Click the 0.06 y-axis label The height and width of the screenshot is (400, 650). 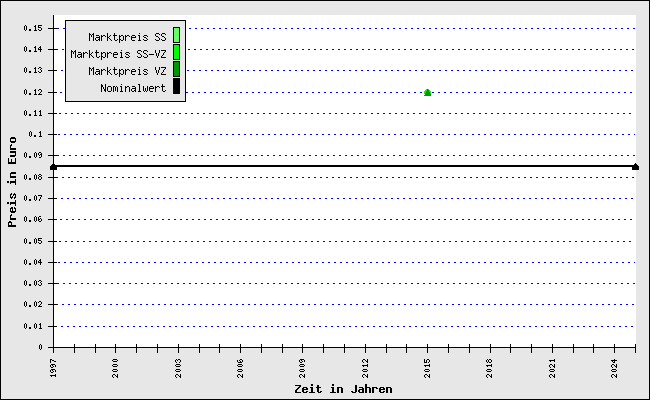(33, 219)
